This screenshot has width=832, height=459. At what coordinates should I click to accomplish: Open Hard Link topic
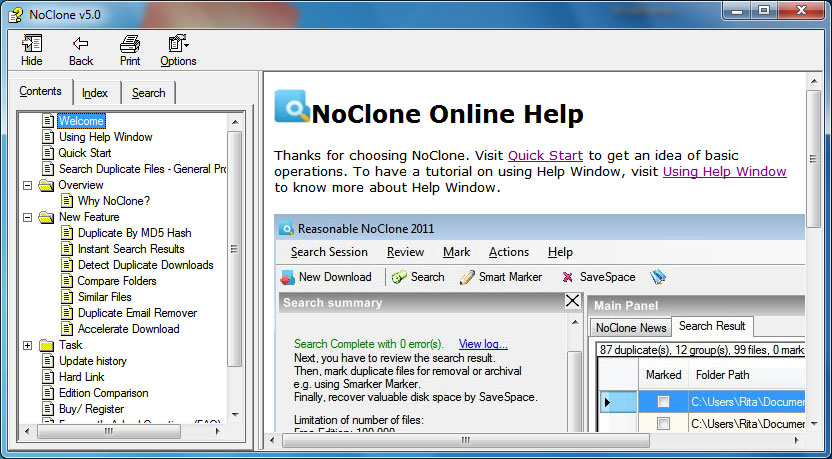[82, 377]
